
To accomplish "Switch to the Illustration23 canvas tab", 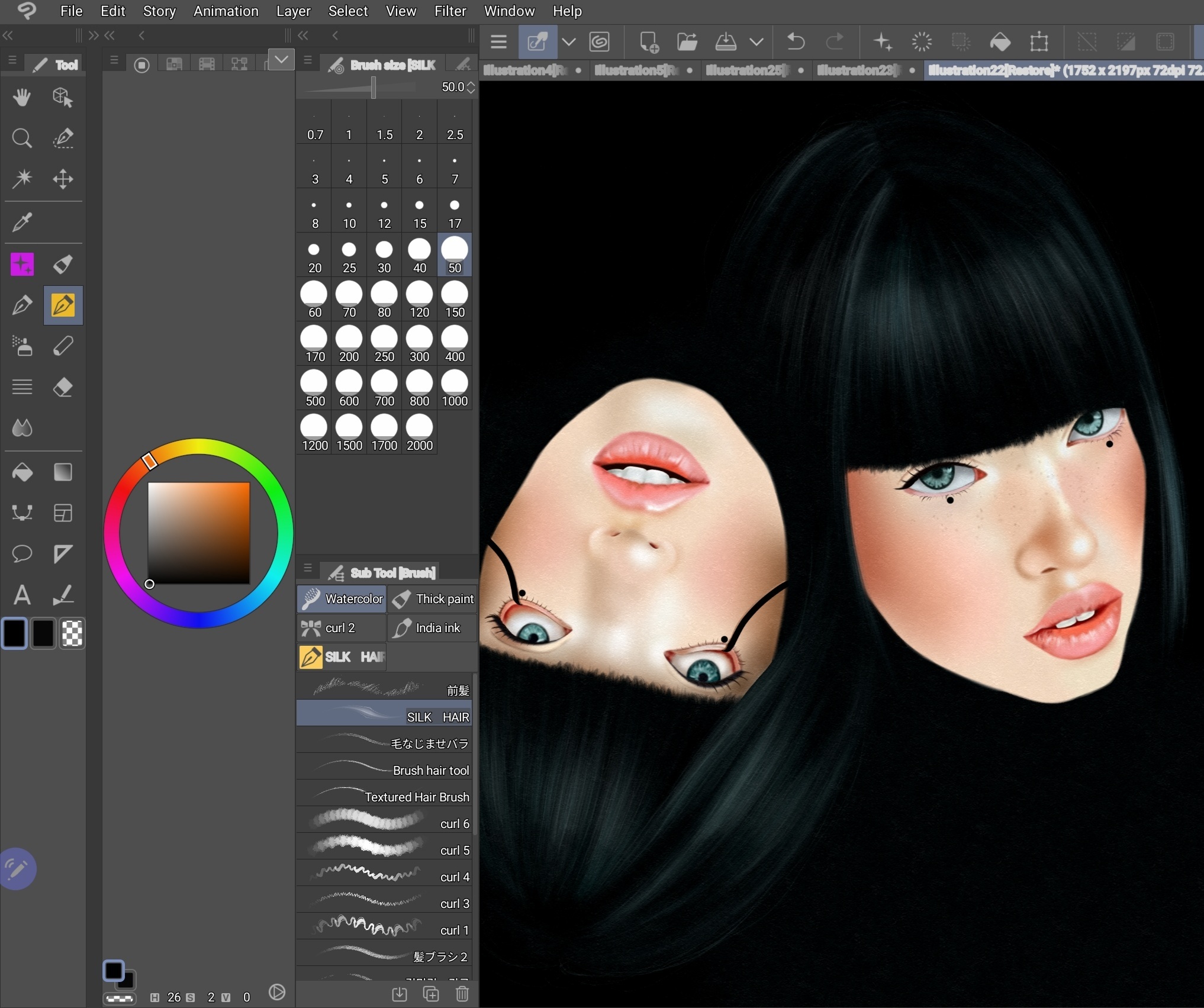I will click(859, 70).
